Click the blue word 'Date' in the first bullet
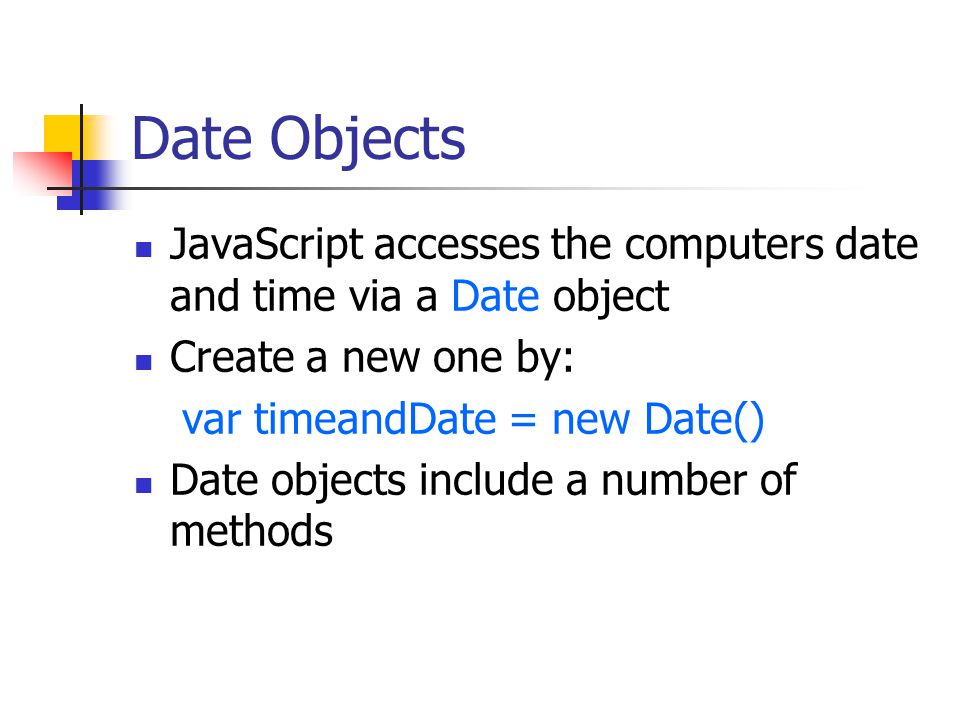 click(495, 296)
